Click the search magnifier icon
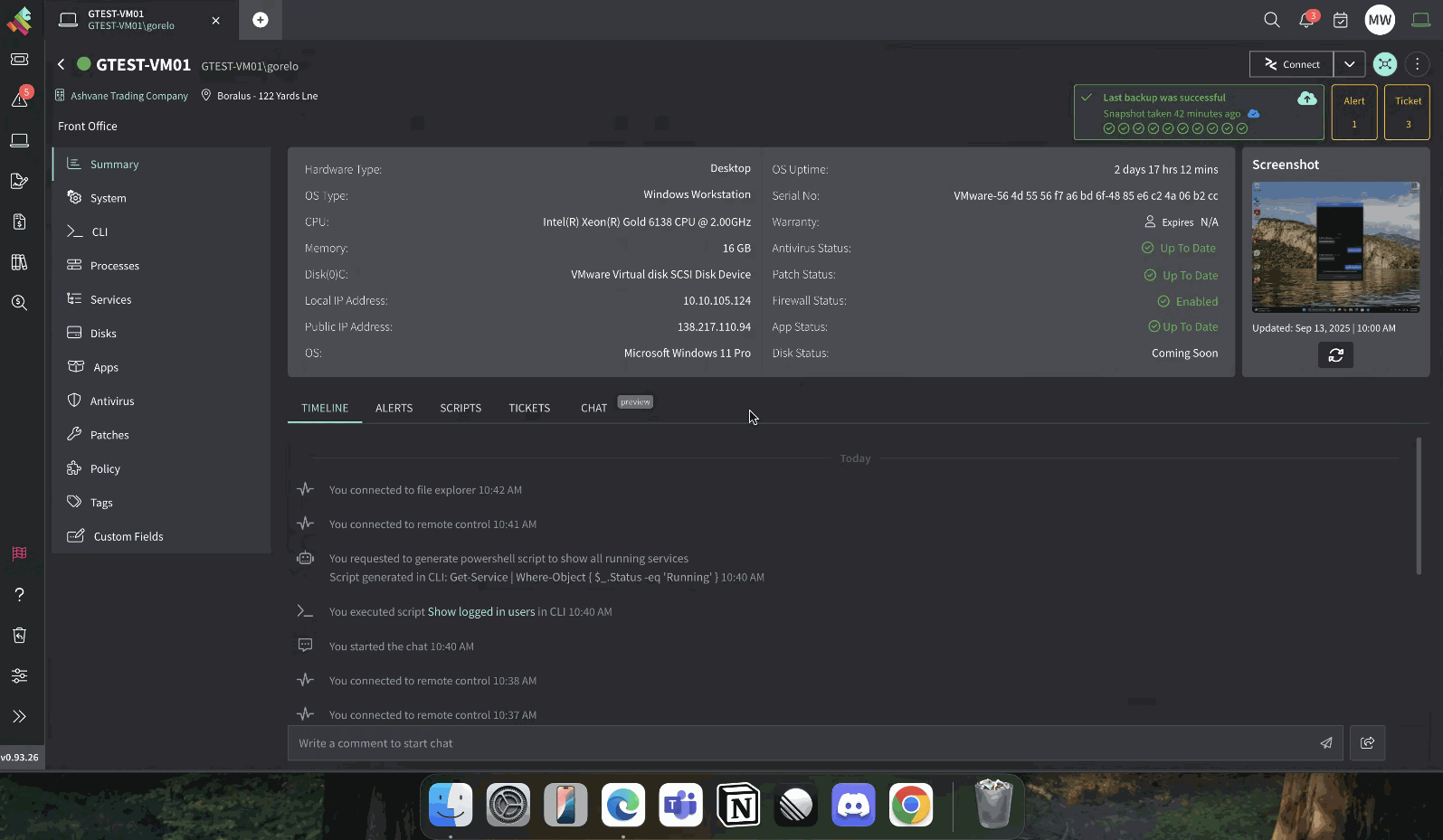This screenshot has height=840, width=1443. (x=1271, y=20)
